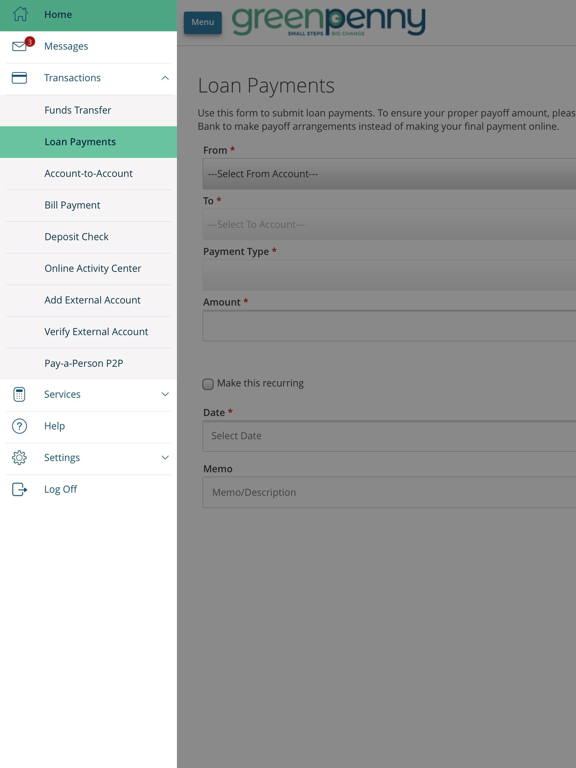Viewport: 576px width, 768px height.
Task: Click the Help label in the sidebar
Action: coord(54,426)
